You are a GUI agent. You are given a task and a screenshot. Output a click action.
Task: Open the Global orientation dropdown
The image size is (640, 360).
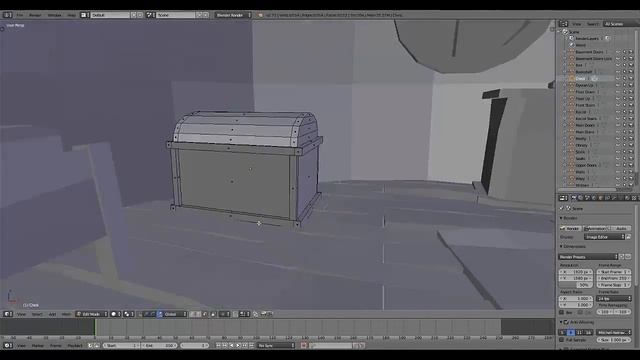(x=175, y=314)
